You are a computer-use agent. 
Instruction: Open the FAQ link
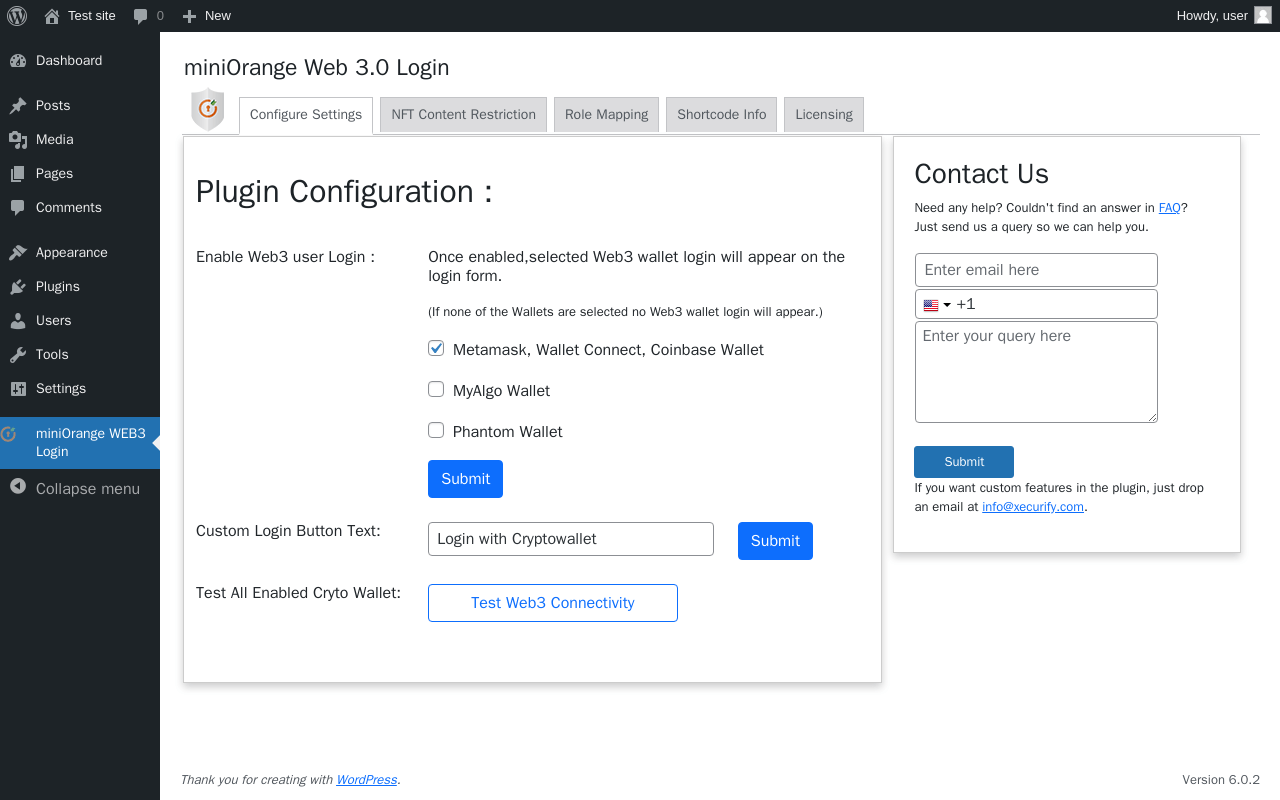point(1170,208)
